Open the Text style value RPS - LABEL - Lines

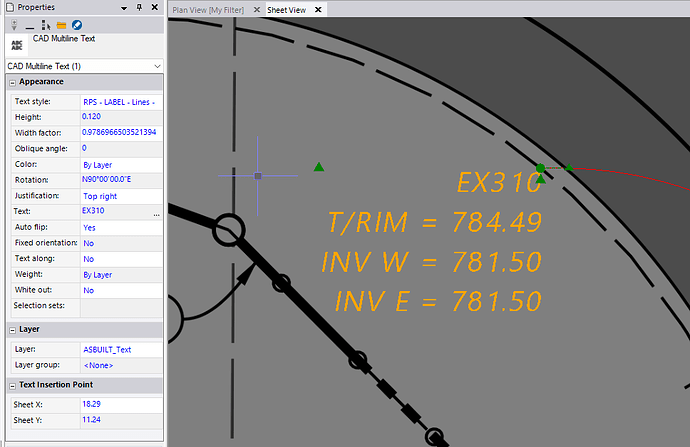(x=121, y=102)
